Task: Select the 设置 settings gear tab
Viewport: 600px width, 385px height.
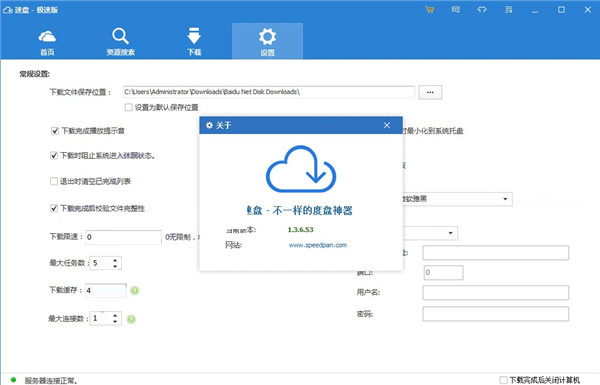Action: pos(267,41)
